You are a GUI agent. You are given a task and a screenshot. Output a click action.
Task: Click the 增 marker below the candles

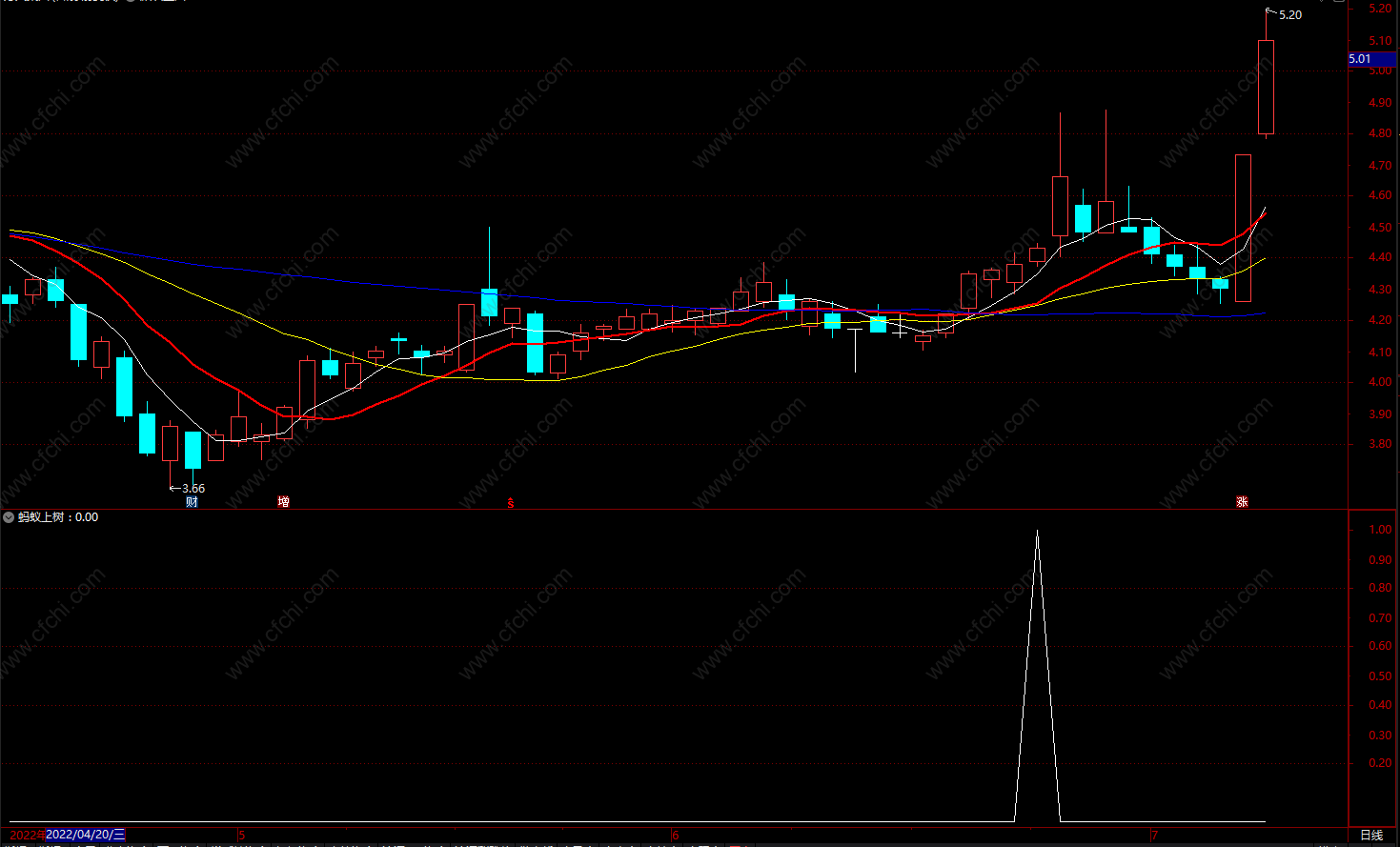283,502
